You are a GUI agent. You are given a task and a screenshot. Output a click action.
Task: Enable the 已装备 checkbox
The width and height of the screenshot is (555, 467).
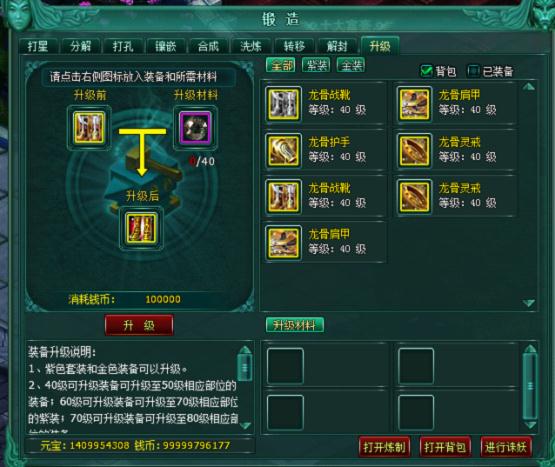coord(474,71)
